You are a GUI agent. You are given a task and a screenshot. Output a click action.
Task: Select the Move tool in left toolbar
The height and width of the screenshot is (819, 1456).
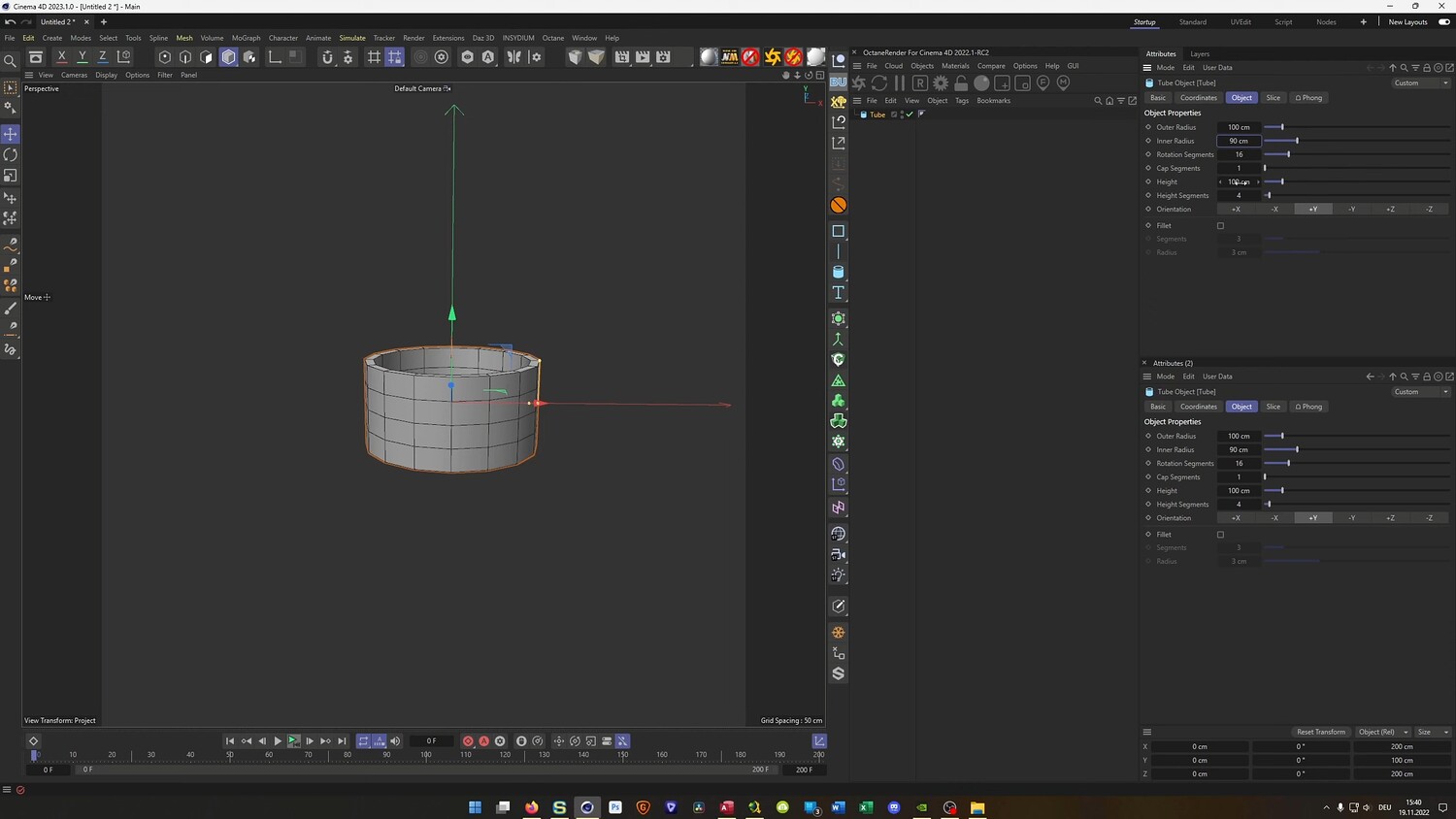pos(11,134)
